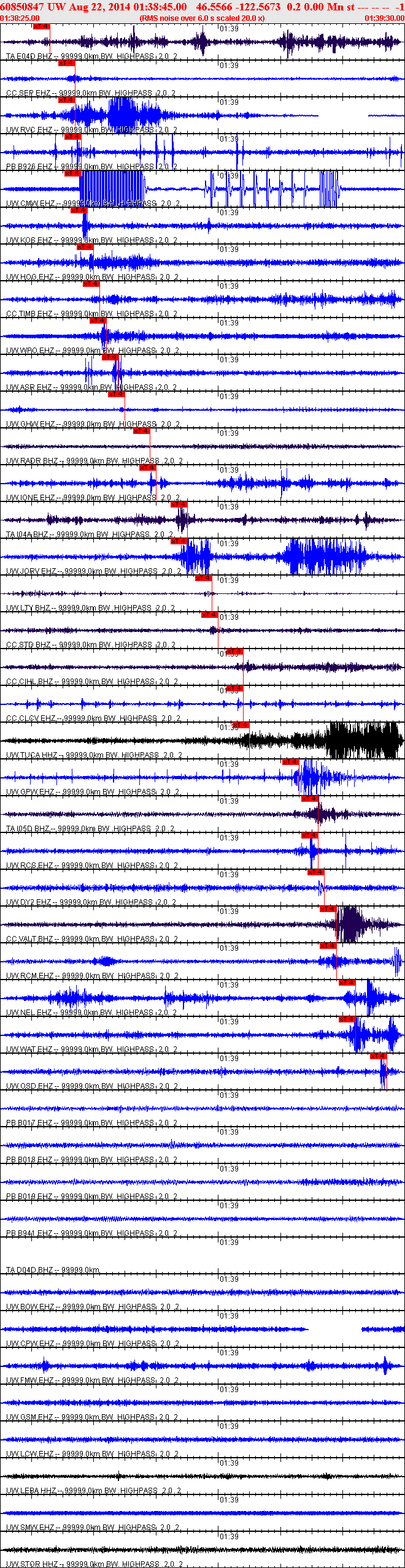The image size is (405, 1568).
Task: Click the red pick flag on UW.KOS trace
Action: tap(79, 210)
